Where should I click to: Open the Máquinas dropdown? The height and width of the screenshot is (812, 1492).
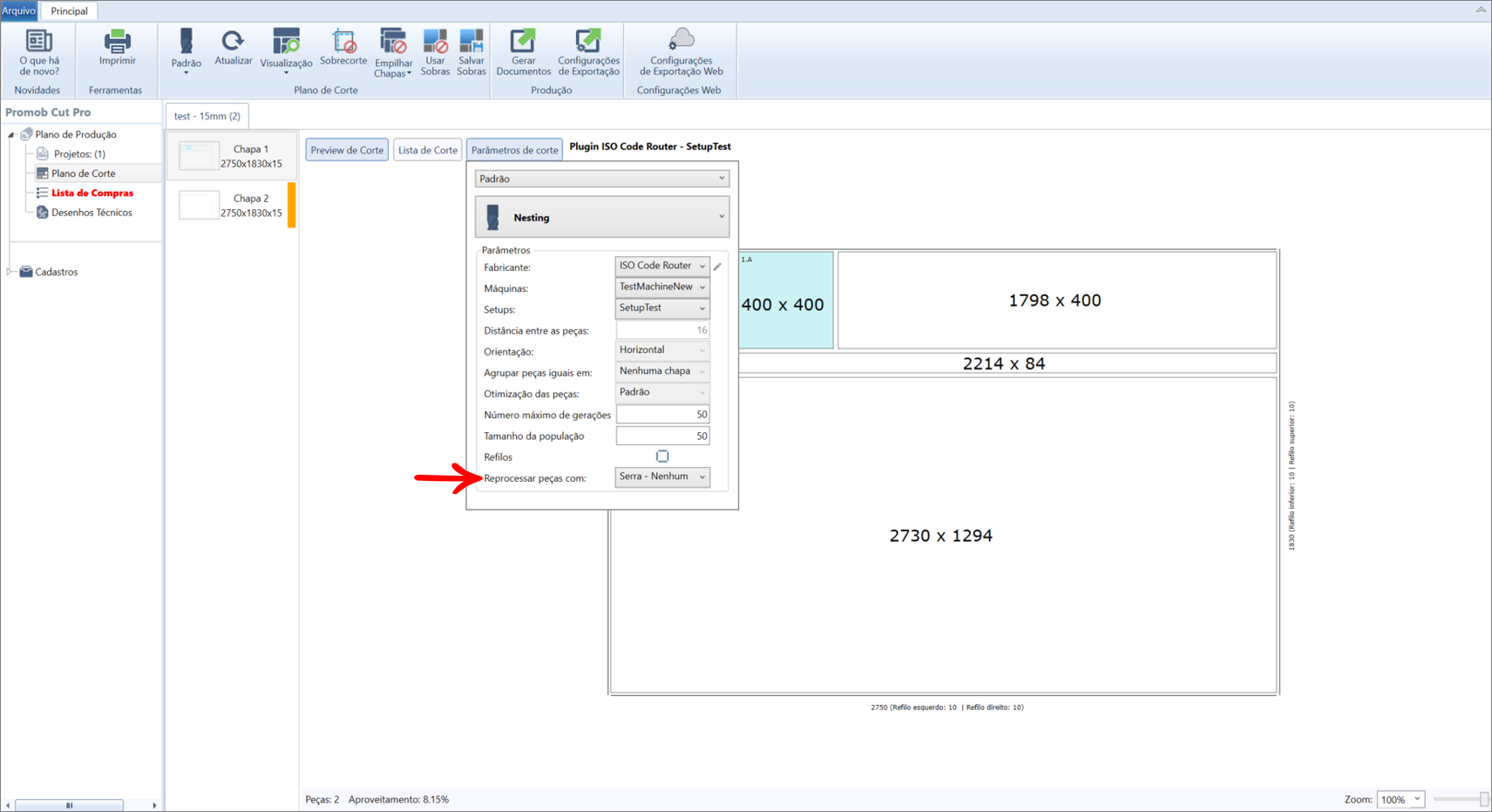pyautogui.click(x=662, y=287)
